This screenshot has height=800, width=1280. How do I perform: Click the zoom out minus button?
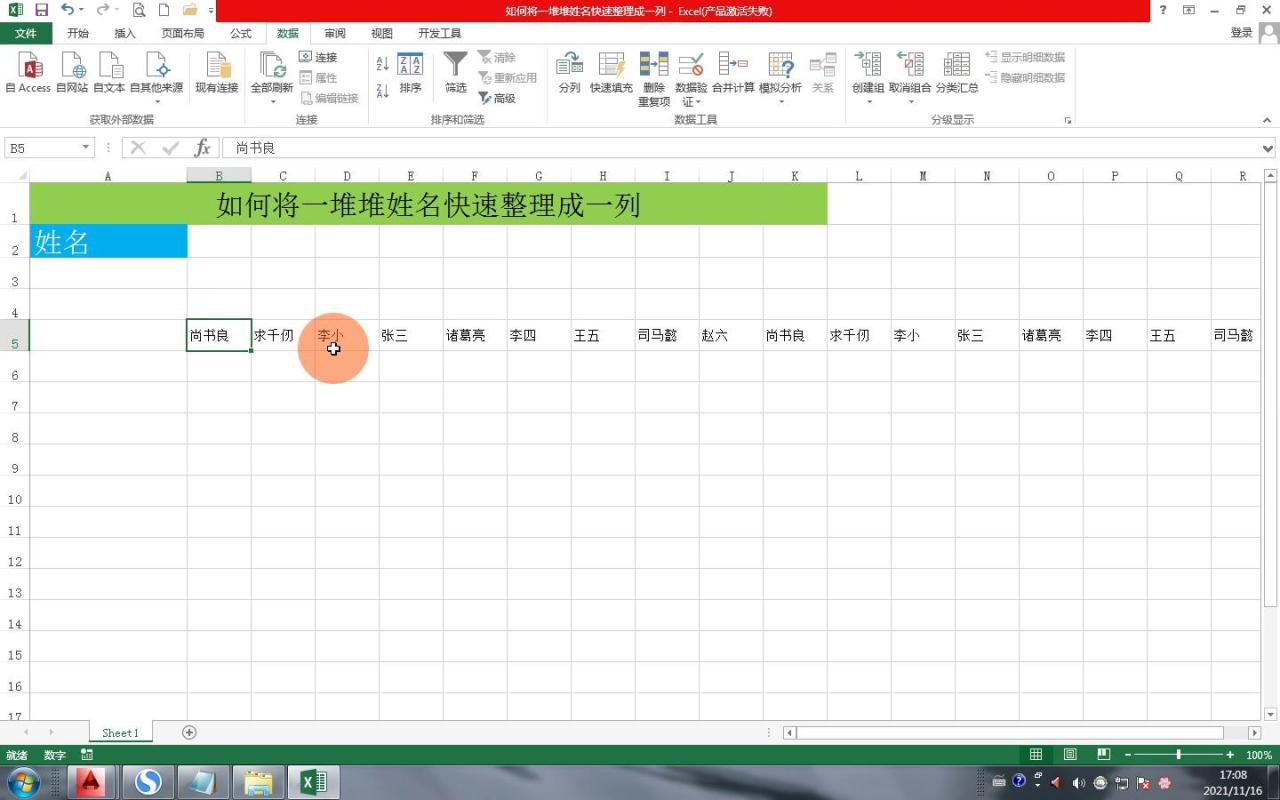click(x=1128, y=755)
